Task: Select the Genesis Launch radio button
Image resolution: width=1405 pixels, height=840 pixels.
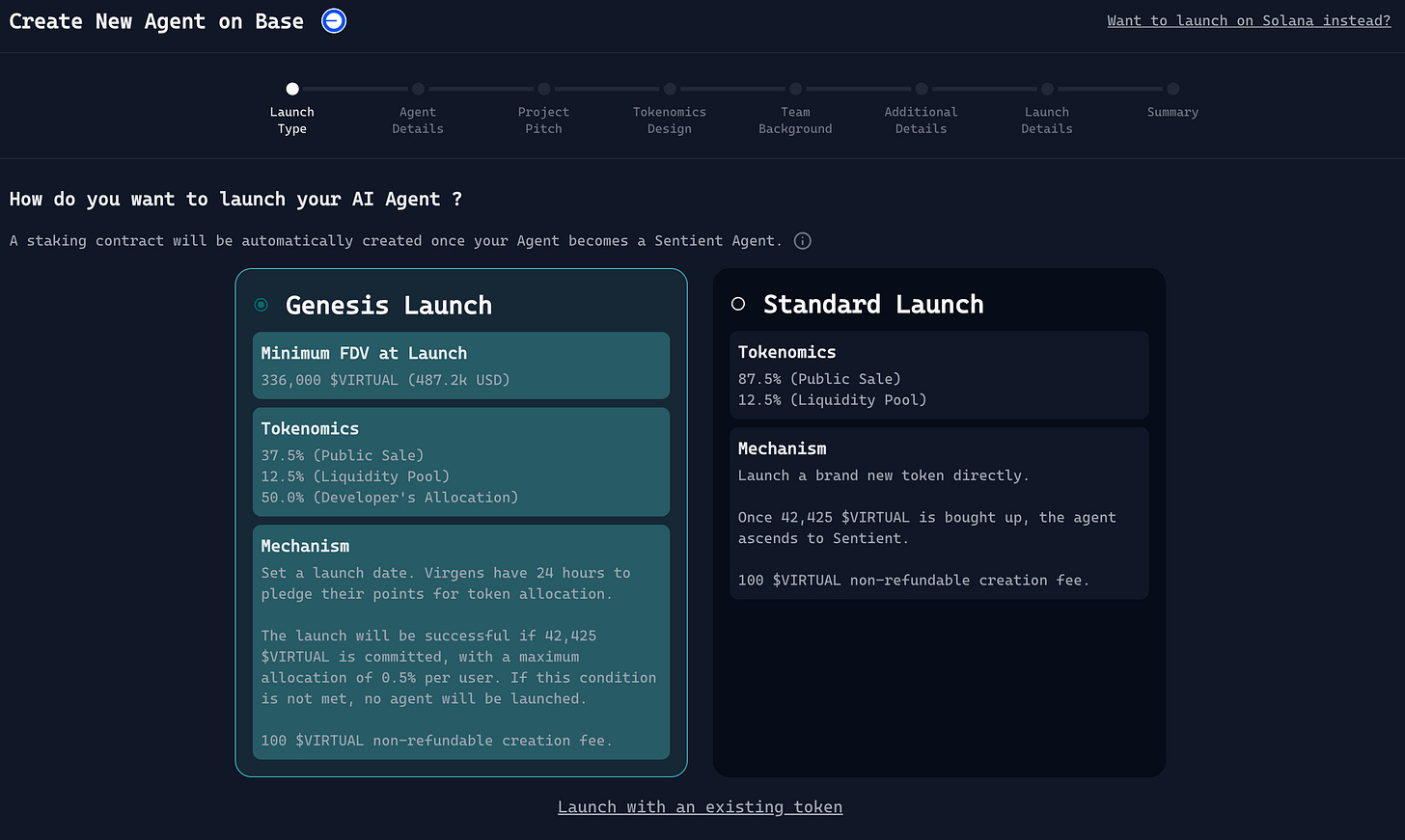Action: point(261,305)
